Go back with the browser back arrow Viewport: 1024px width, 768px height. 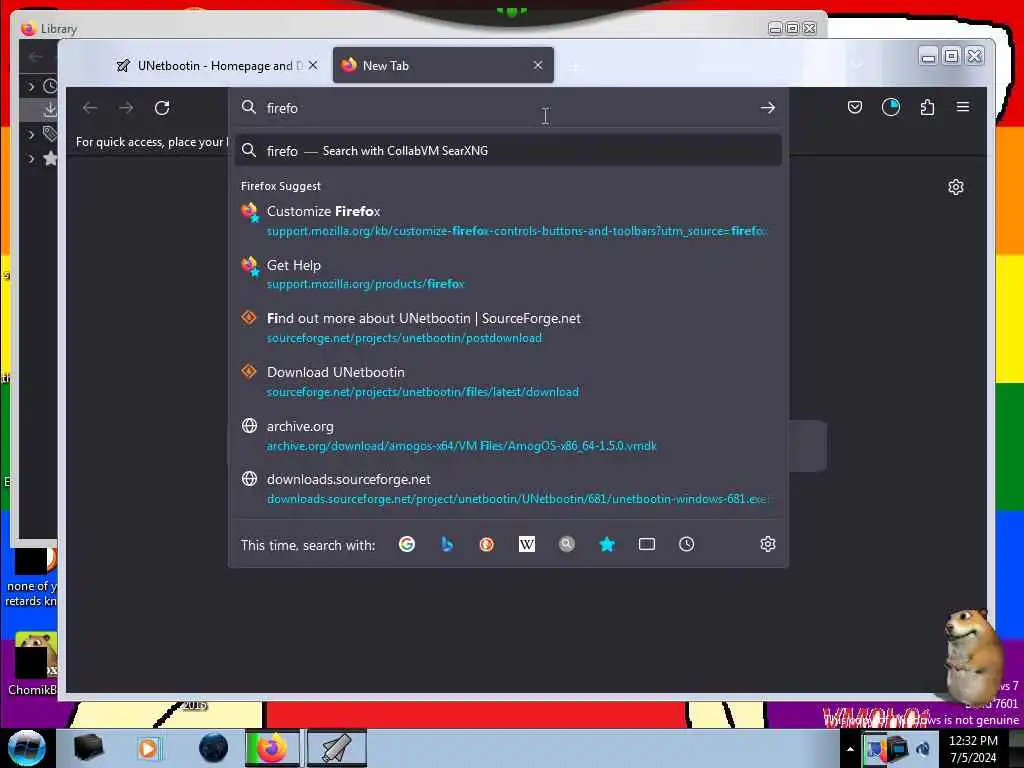click(90, 108)
